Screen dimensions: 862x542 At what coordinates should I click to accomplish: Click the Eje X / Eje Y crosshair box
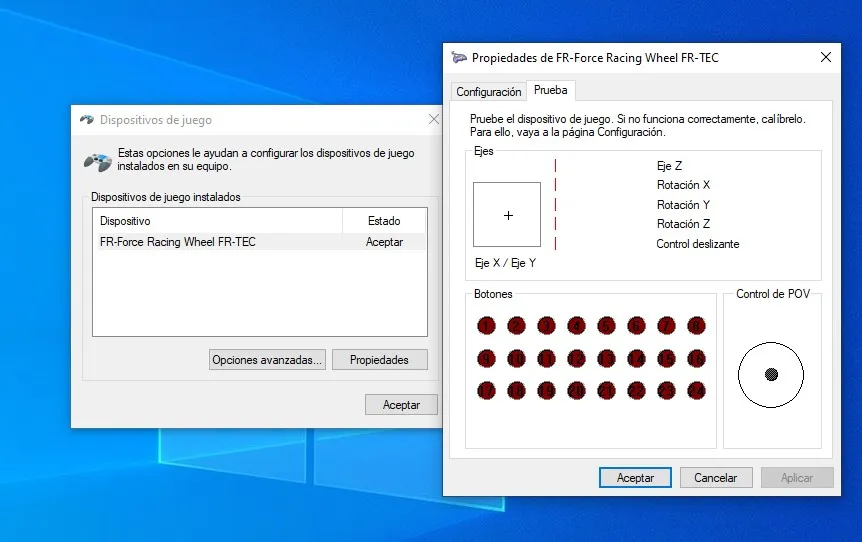pyautogui.click(x=507, y=214)
